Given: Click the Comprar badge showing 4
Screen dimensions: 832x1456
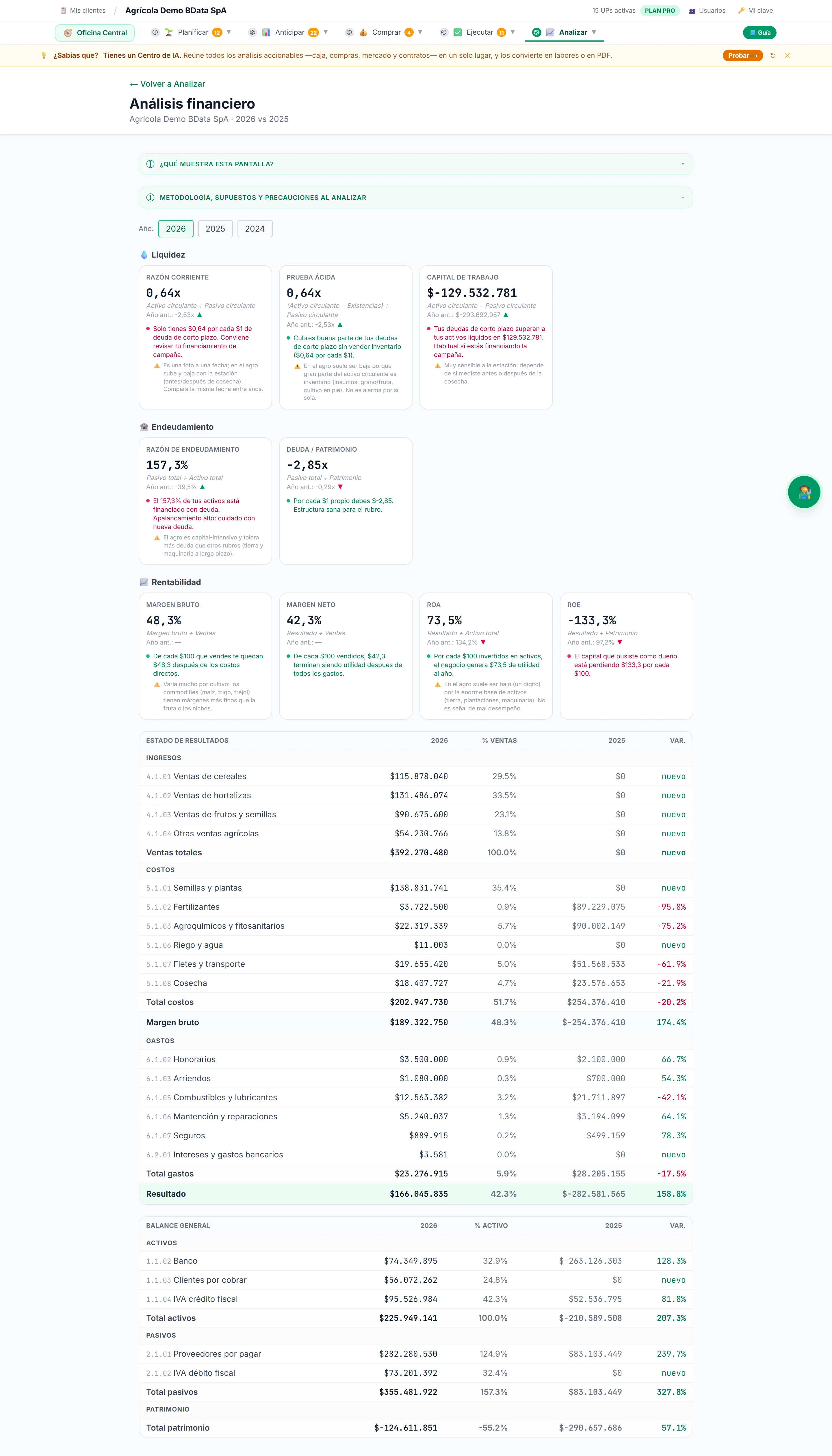Looking at the screenshot, I should [x=408, y=33].
